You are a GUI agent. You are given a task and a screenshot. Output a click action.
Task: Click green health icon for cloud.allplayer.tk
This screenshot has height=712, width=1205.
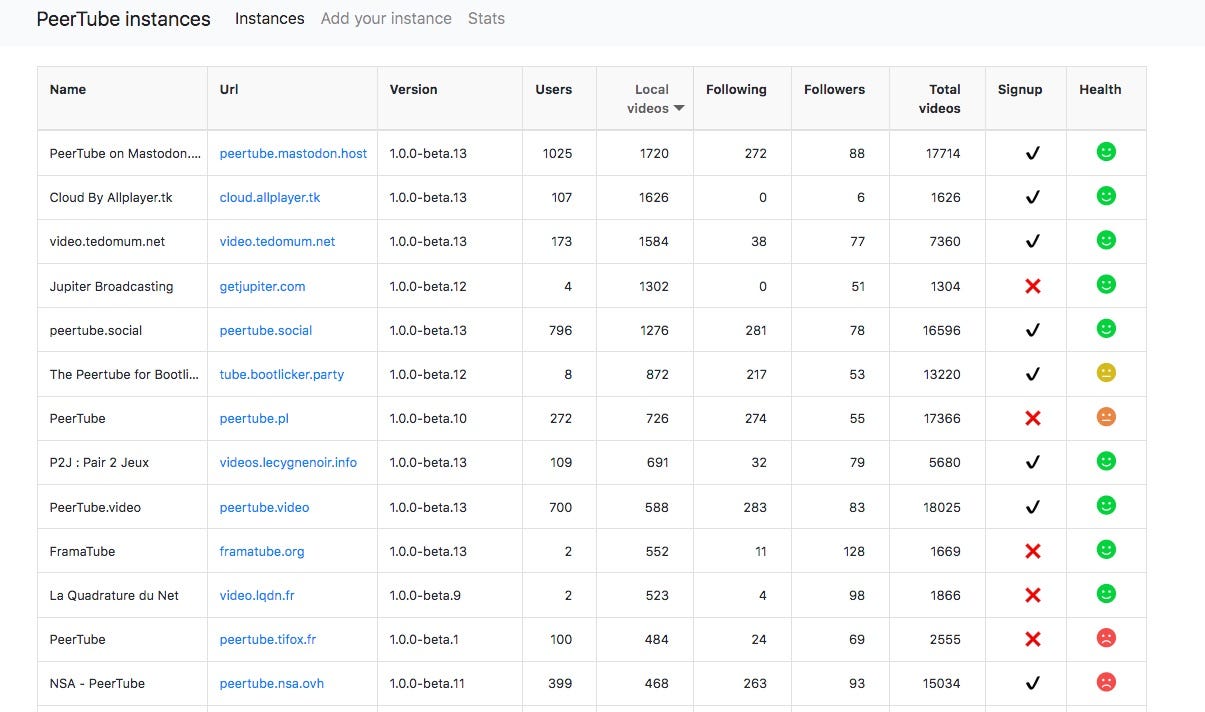tap(1105, 196)
